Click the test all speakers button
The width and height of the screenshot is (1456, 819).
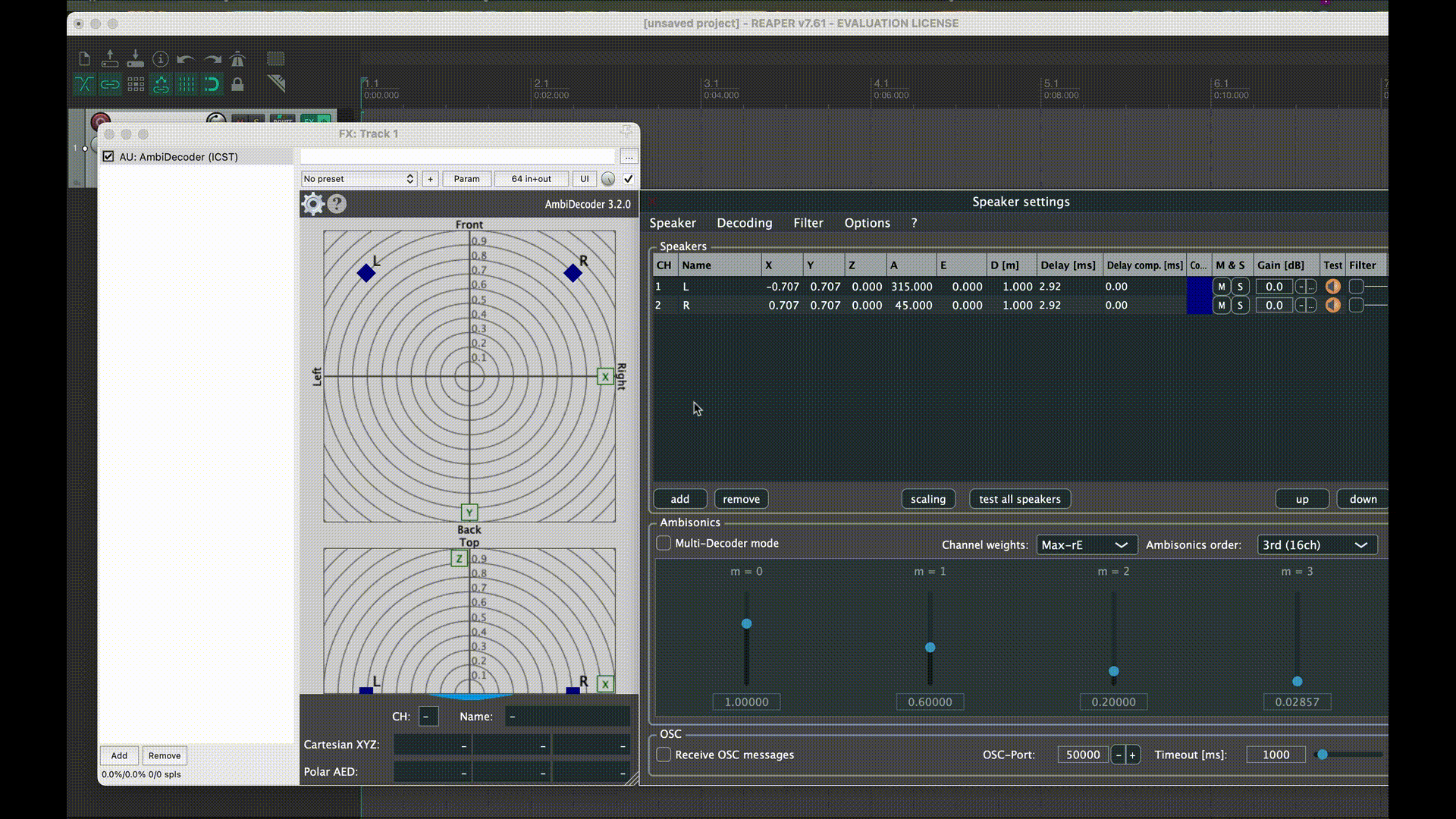(1019, 499)
